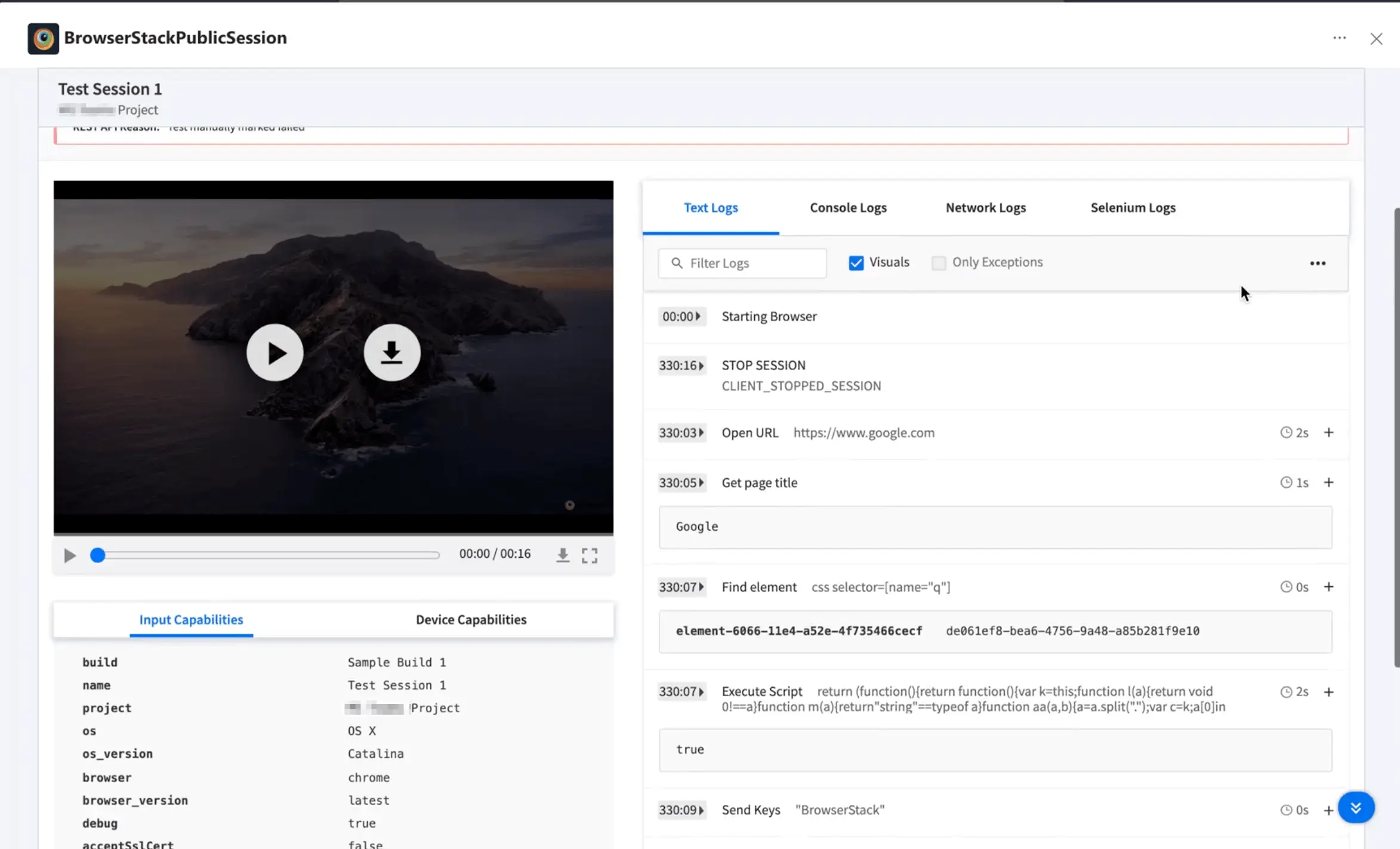This screenshot has width=1400, height=849.
Task: Switch to Console Logs tab
Action: [847, 208]
